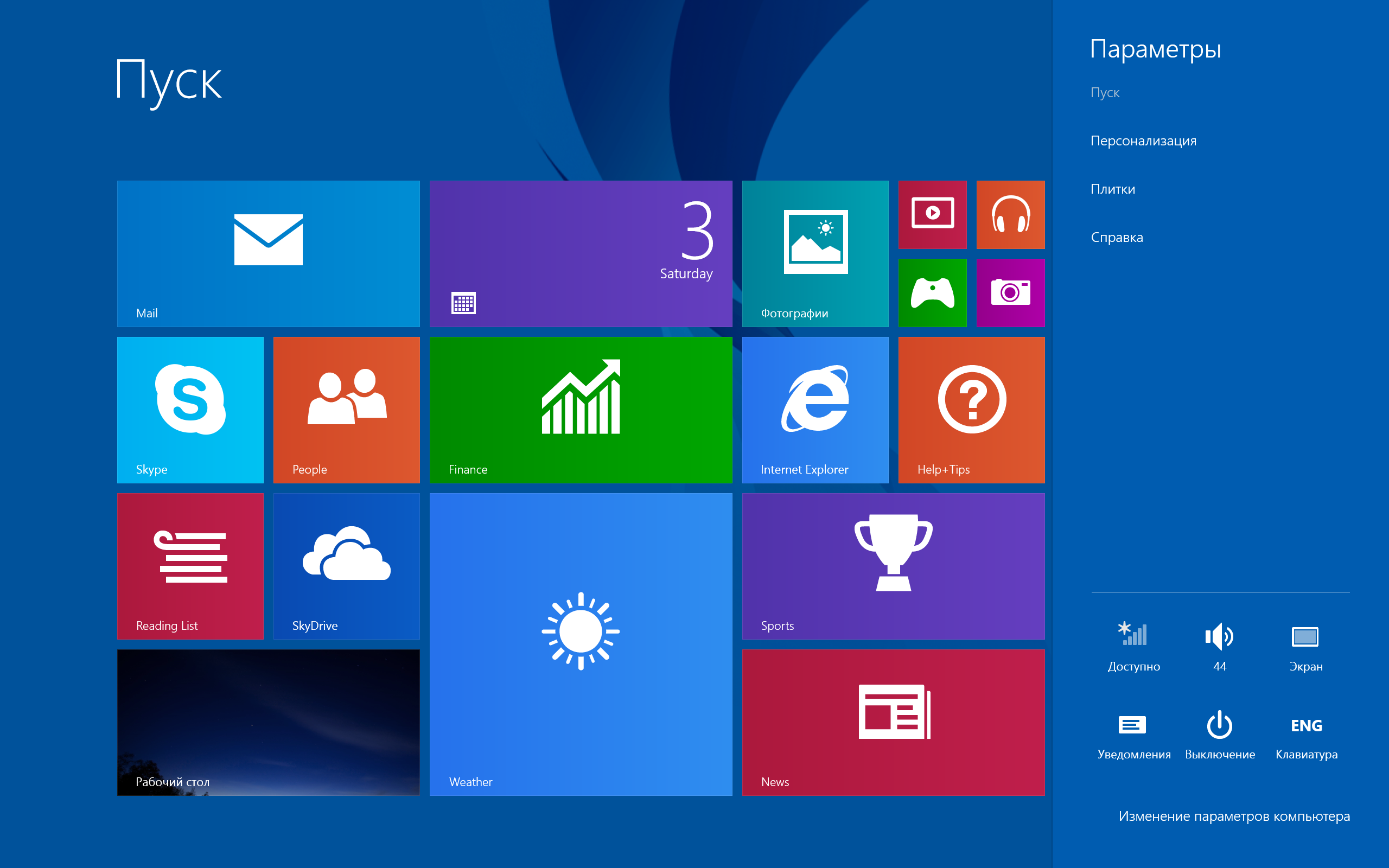
Task: Open the News tile
Action: [x=893, y=722]
